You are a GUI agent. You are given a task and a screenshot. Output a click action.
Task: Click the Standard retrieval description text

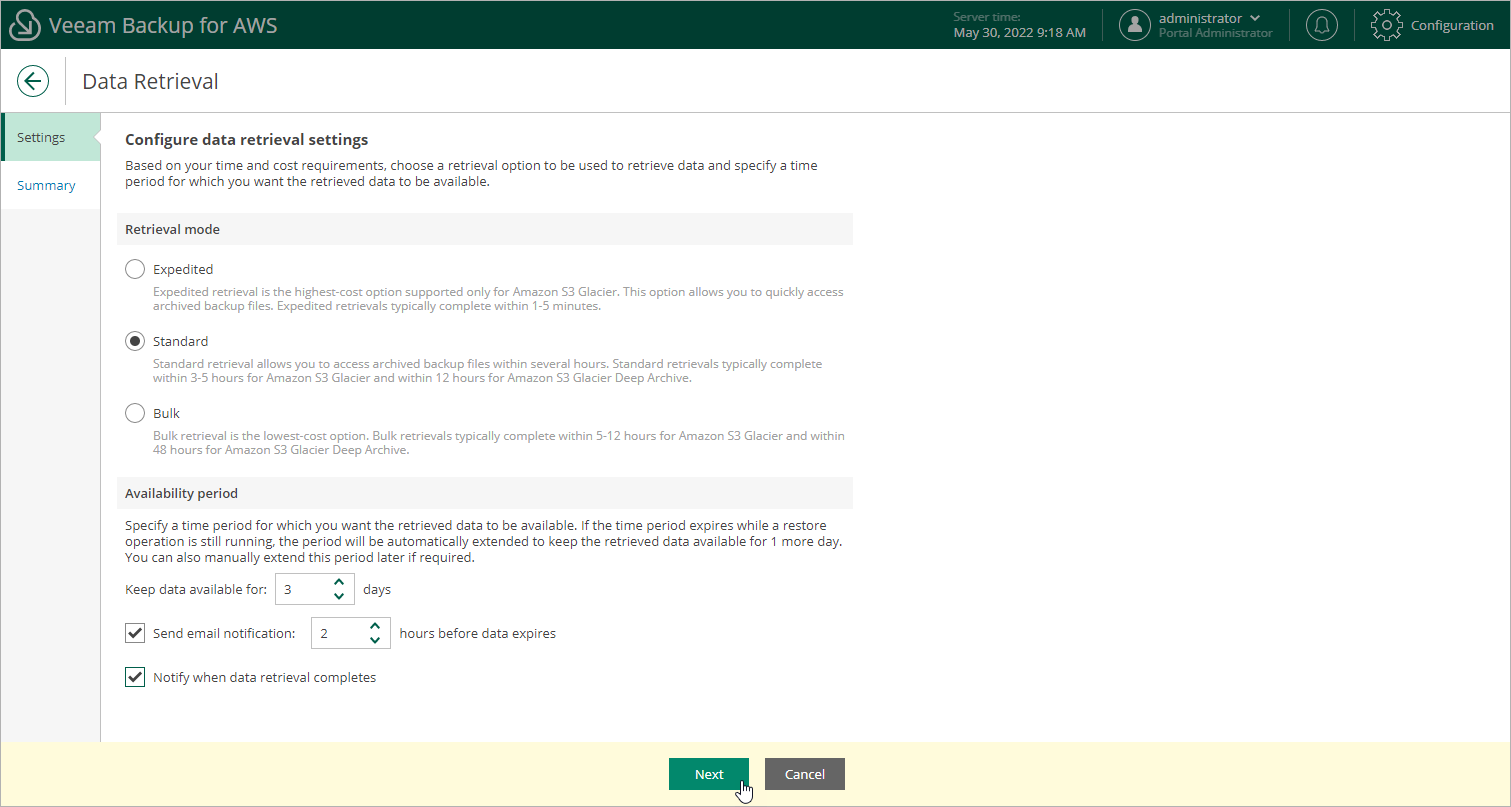488,371
